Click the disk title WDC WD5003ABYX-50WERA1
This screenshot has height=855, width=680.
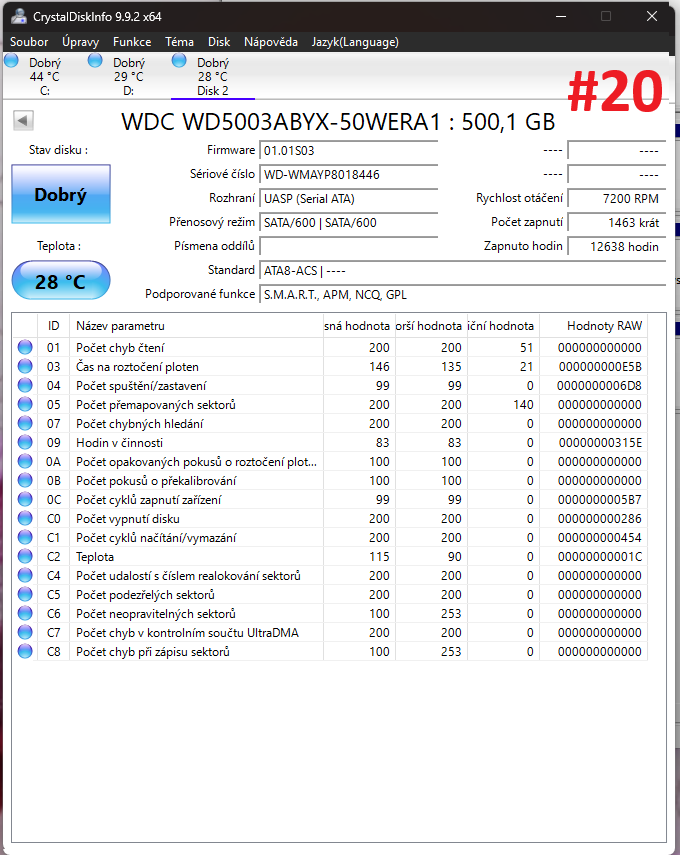(x=338, y=122)
